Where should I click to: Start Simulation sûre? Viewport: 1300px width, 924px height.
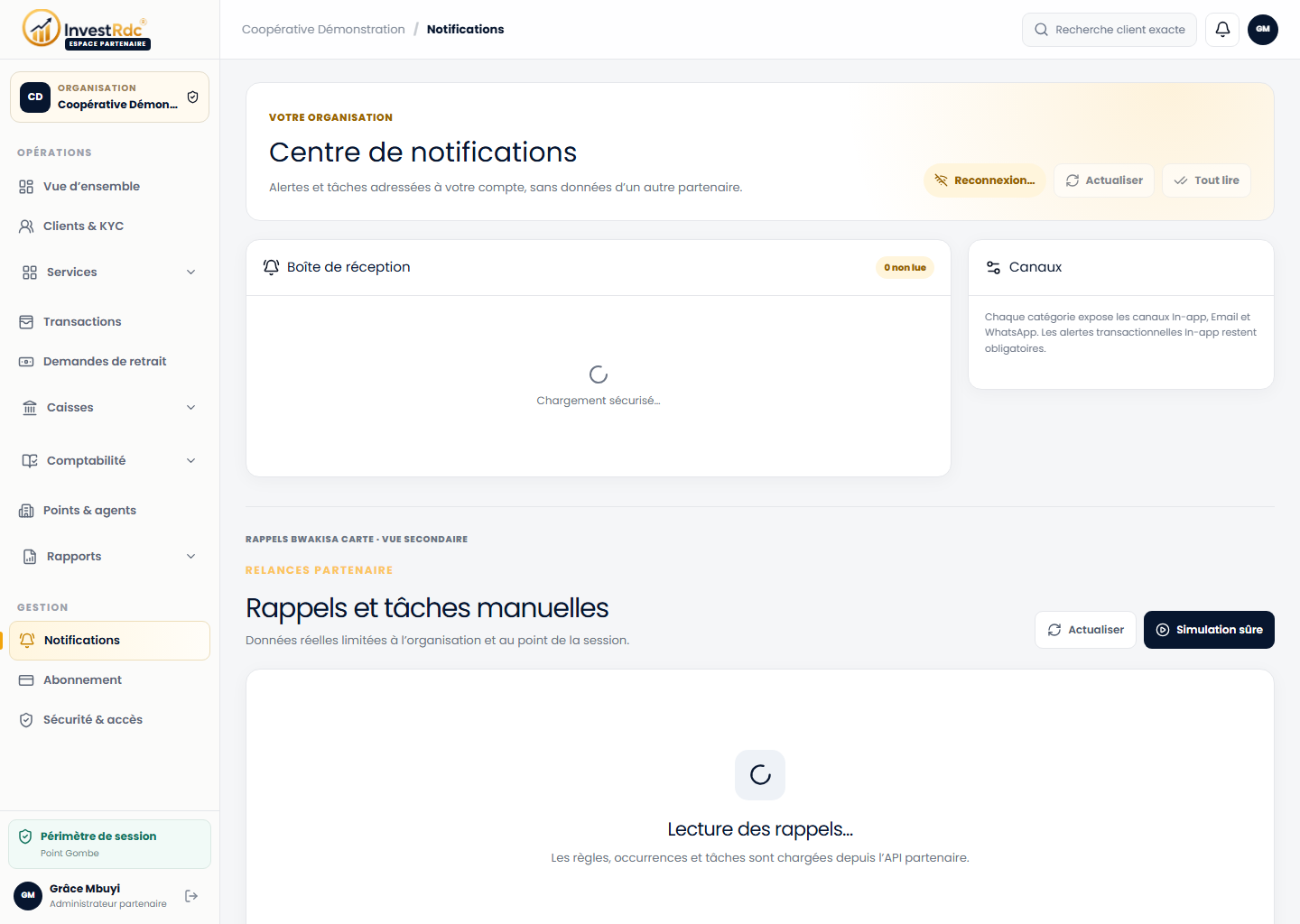[x=1209, y=630]
